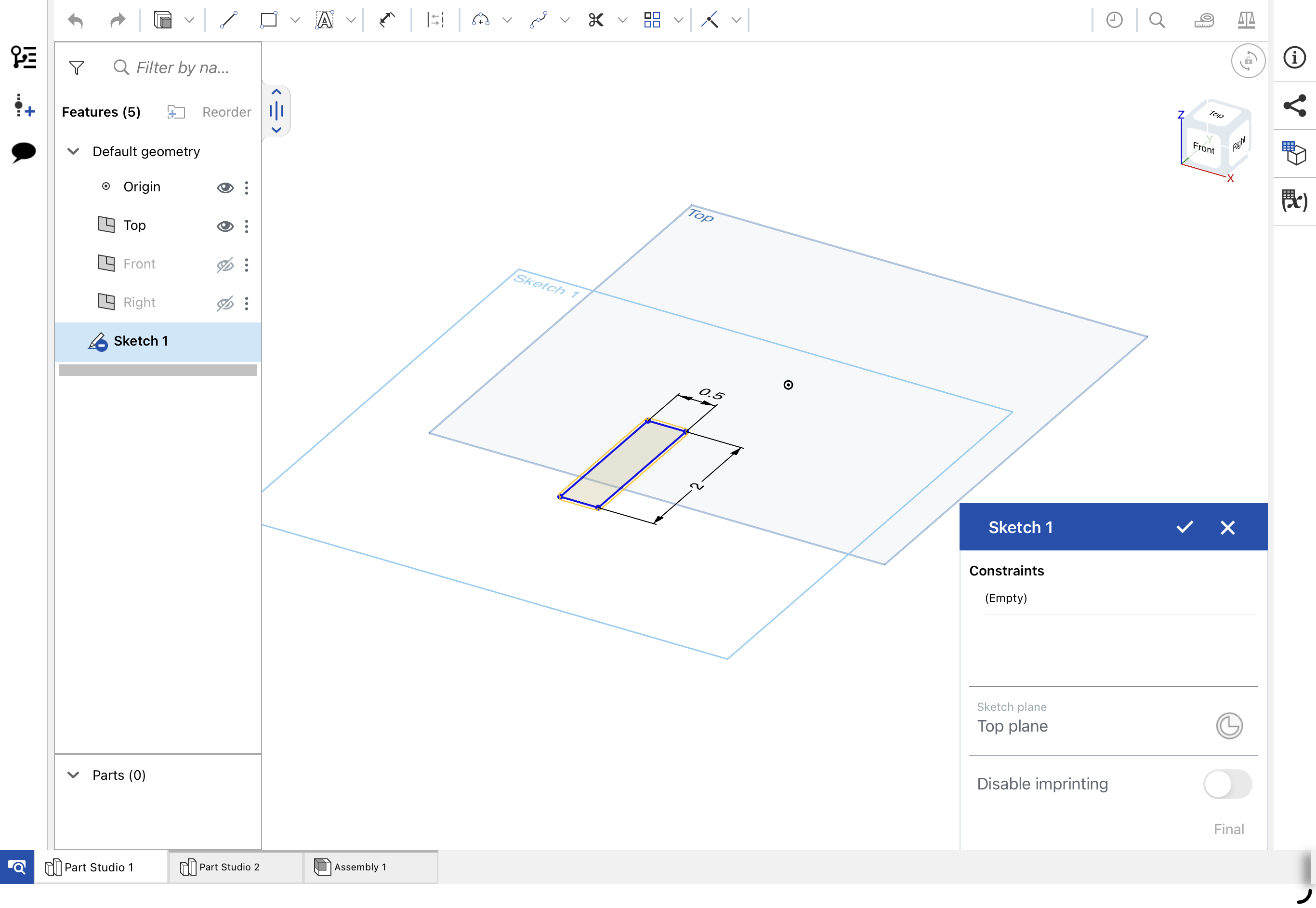1316x908 pixels.
Task: Hide the Top plane
Action: click(x=225, y=227)
